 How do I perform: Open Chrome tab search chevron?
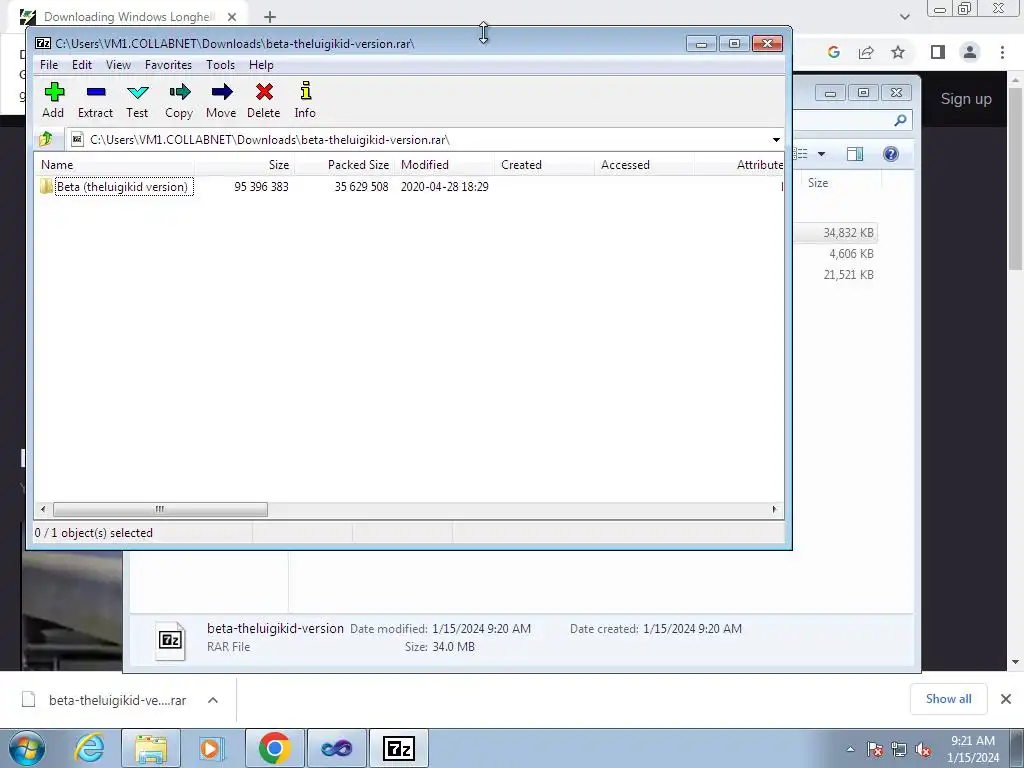click(x=904, y=17)
